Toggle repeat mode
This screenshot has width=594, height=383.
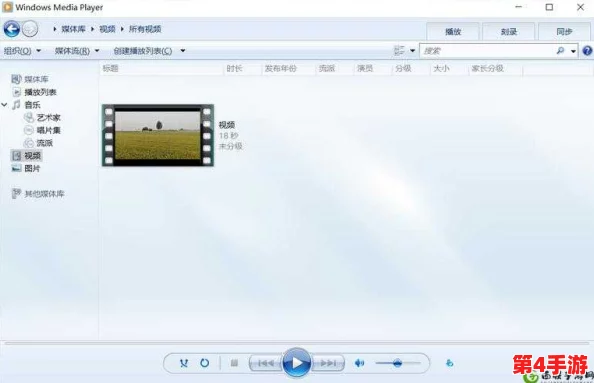pyautogui.click(x=205, y=363)
